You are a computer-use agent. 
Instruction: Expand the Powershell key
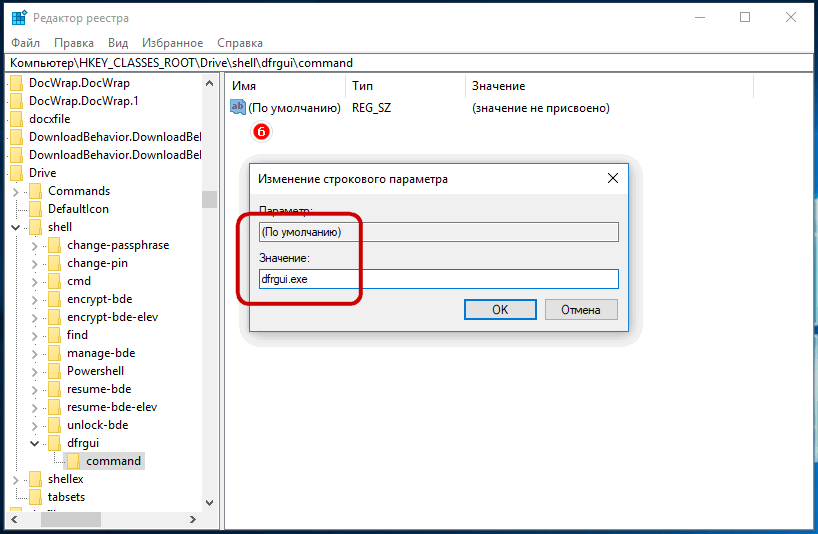point(34,372)
